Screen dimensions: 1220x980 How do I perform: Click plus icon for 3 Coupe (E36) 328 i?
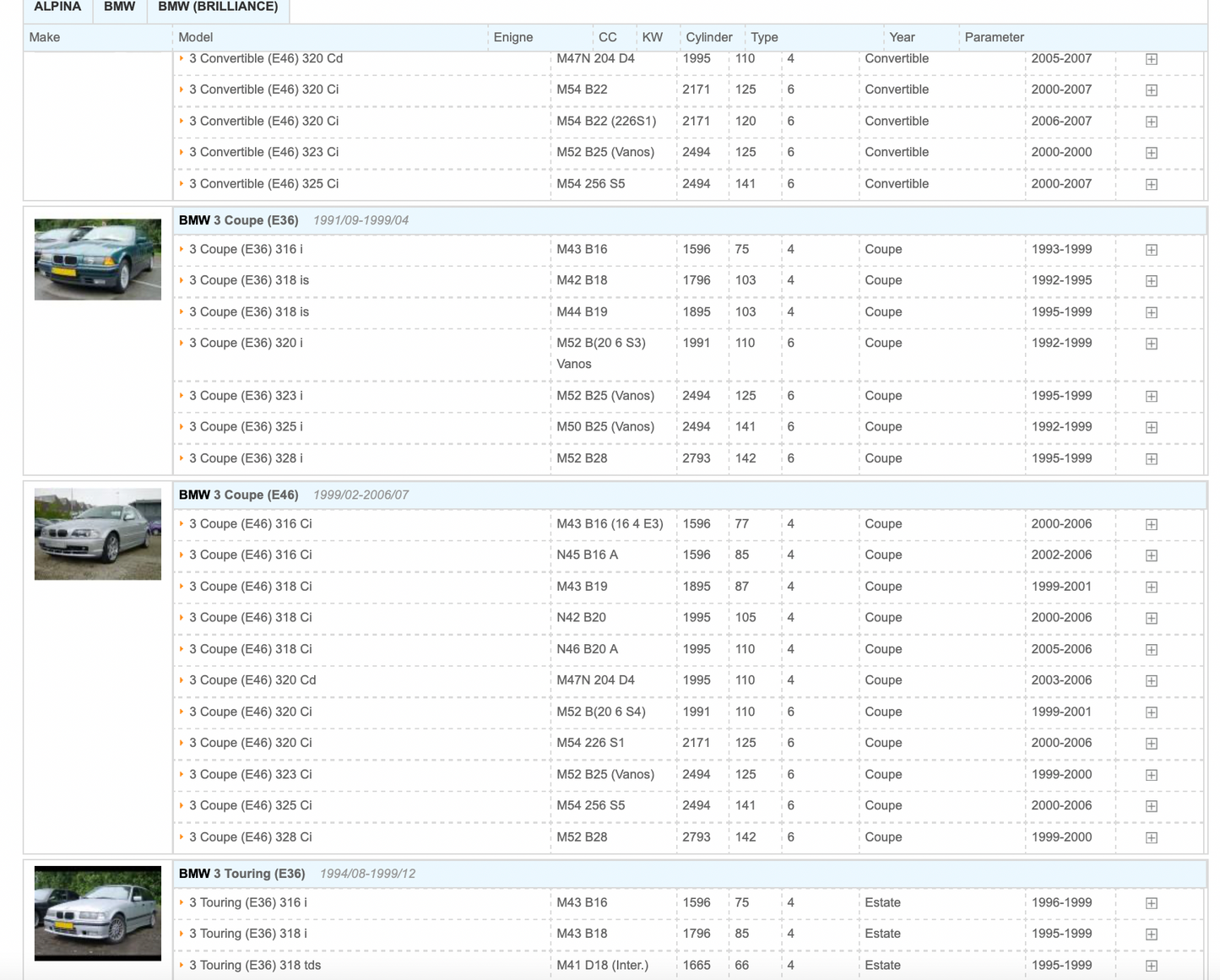point(1151,459)
